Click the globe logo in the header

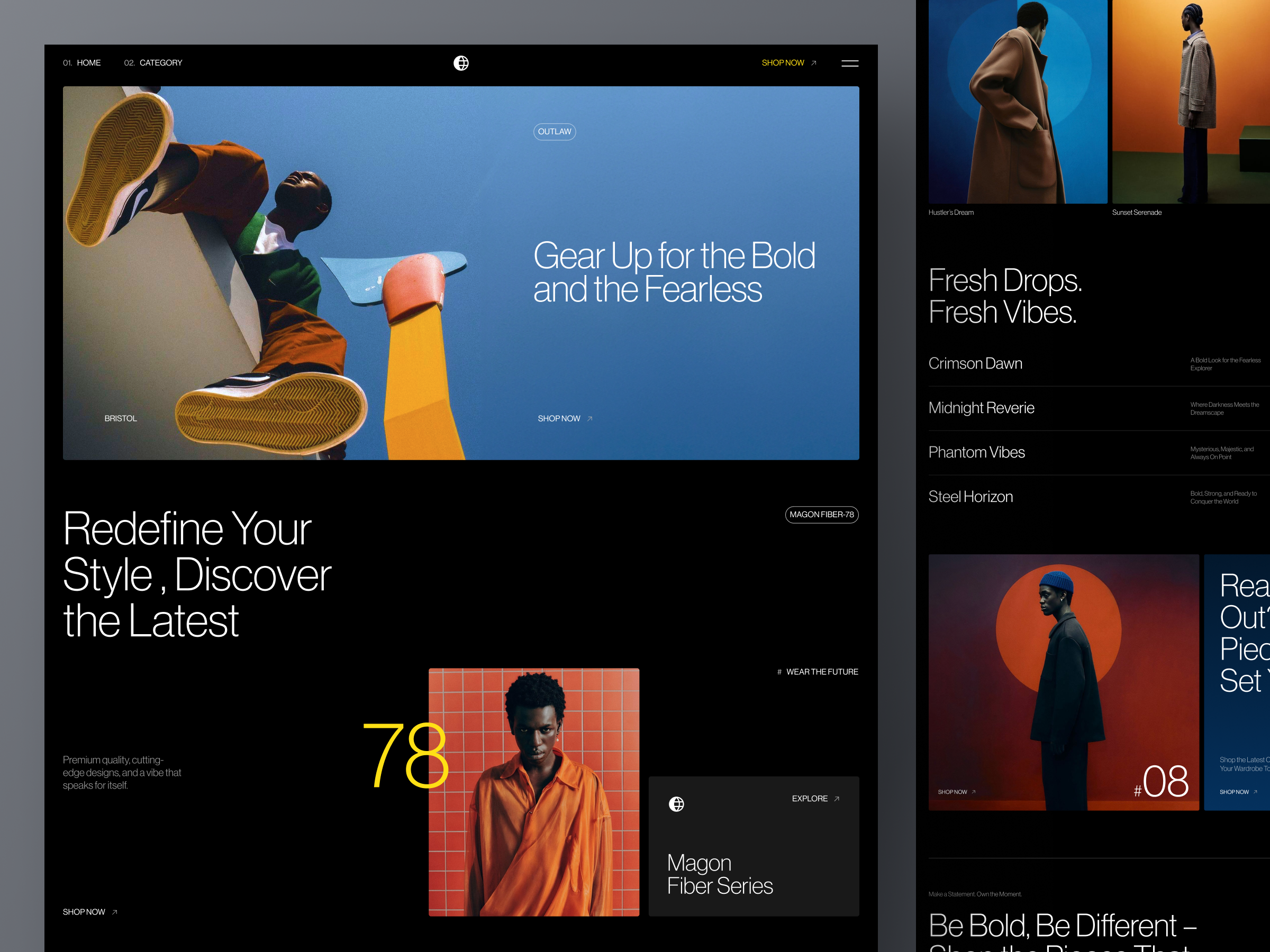pyautogui.click(x=462, y=63)
